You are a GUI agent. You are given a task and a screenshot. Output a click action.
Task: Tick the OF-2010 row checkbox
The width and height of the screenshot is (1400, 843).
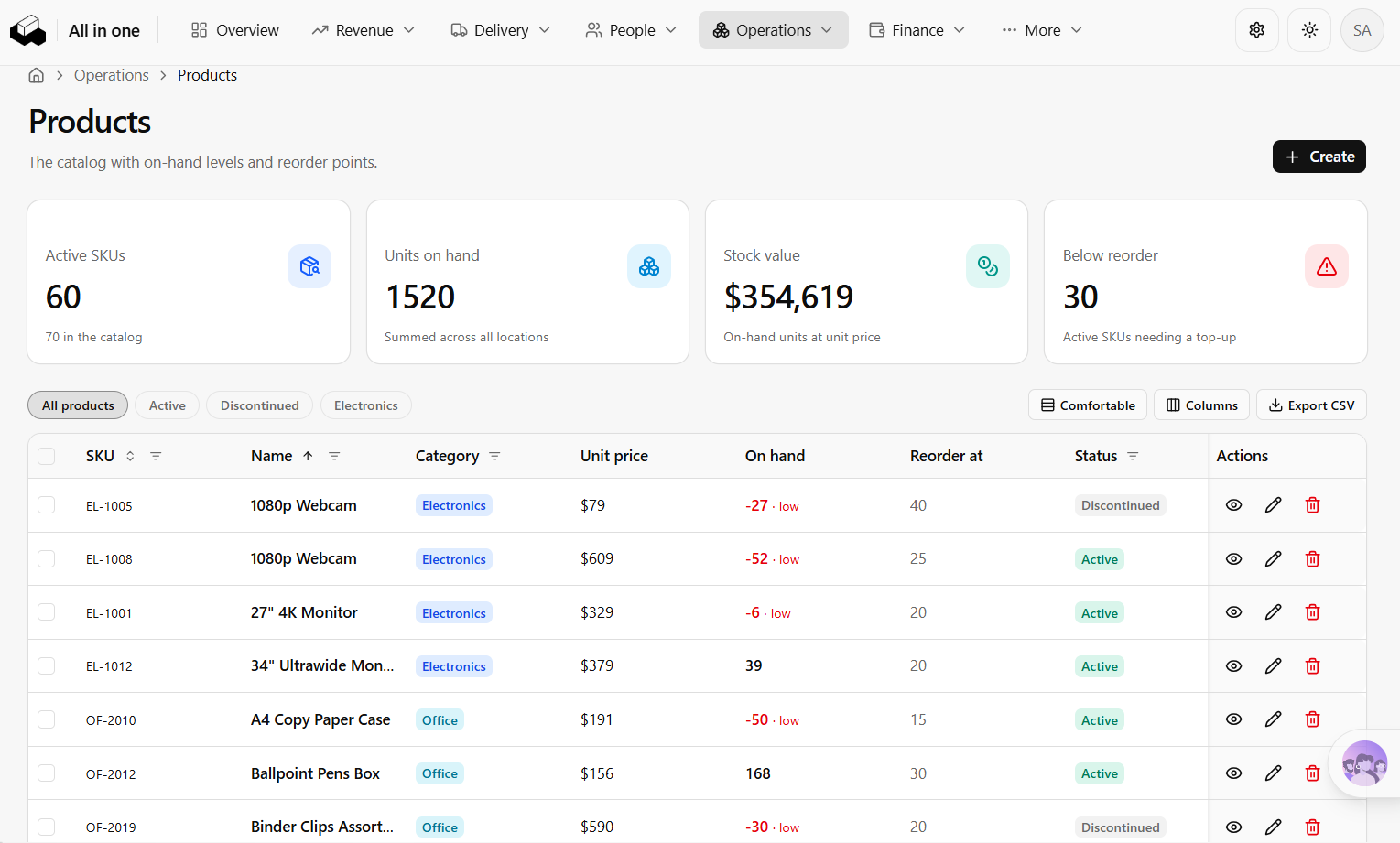(x=47, y=719)
